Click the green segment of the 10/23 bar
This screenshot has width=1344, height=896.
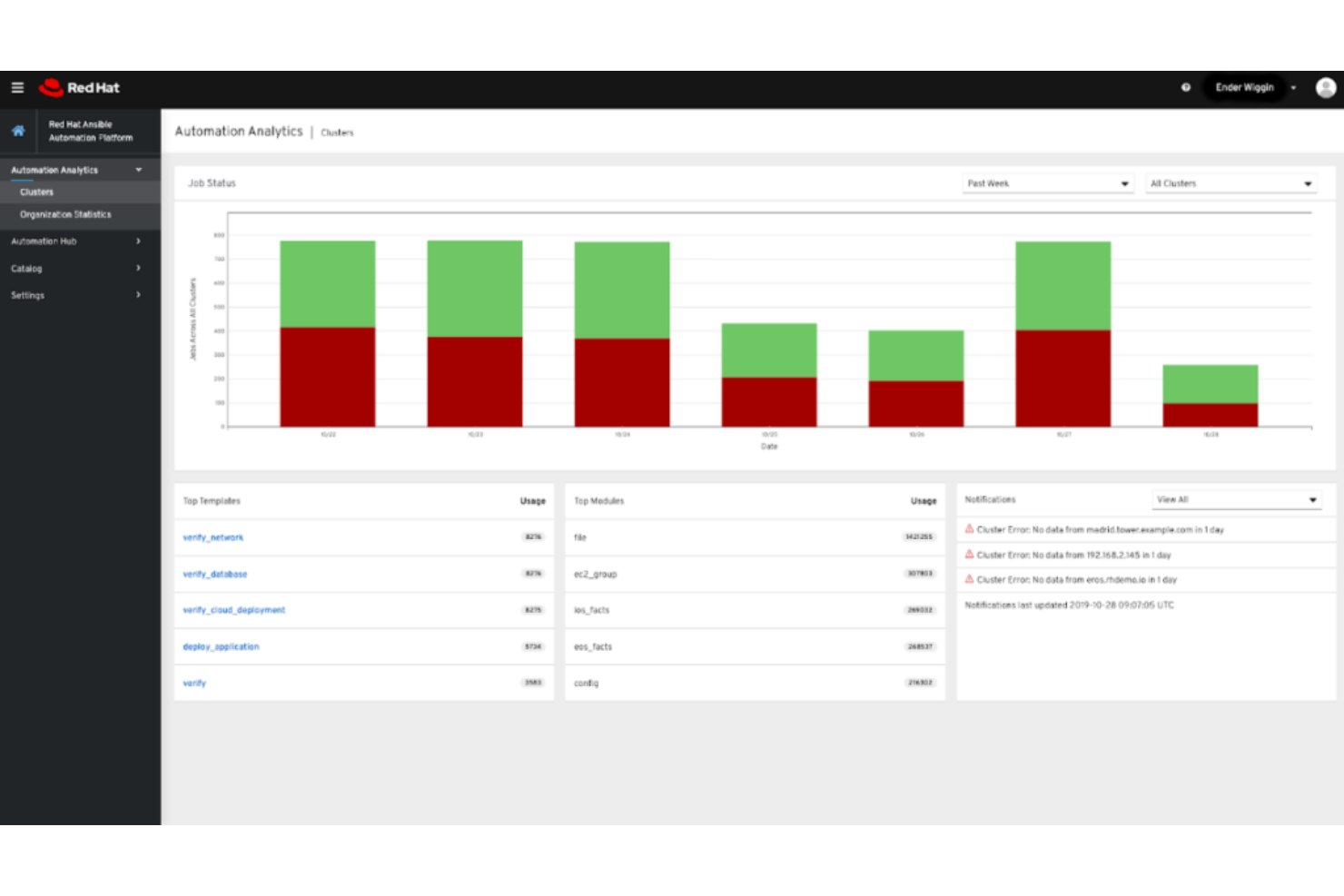coord(475,289)
